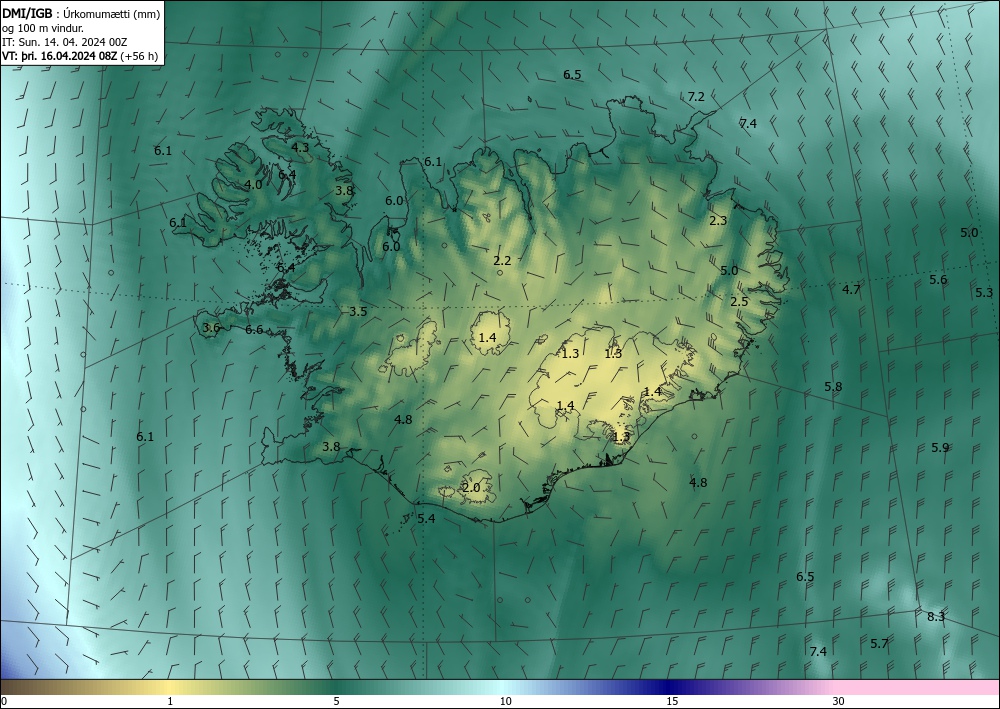Image resolution: width=1000 pixels, height=709 pixels.
Task: Click the 7.4 value near the northeast tip
Action: coord(748,123)
